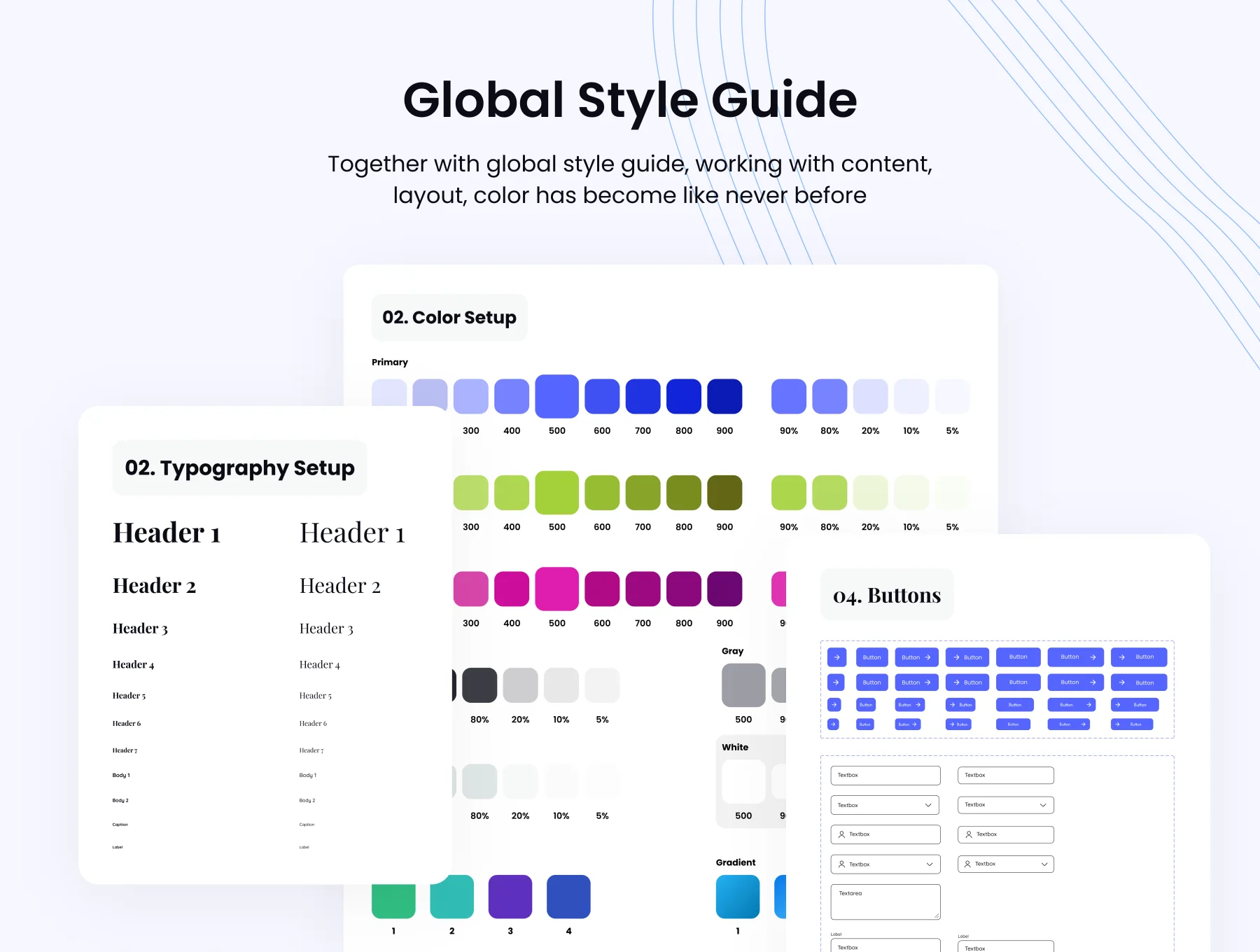Click top right plain Textbox field
1260x952 pixels.
coord(1006,775)
